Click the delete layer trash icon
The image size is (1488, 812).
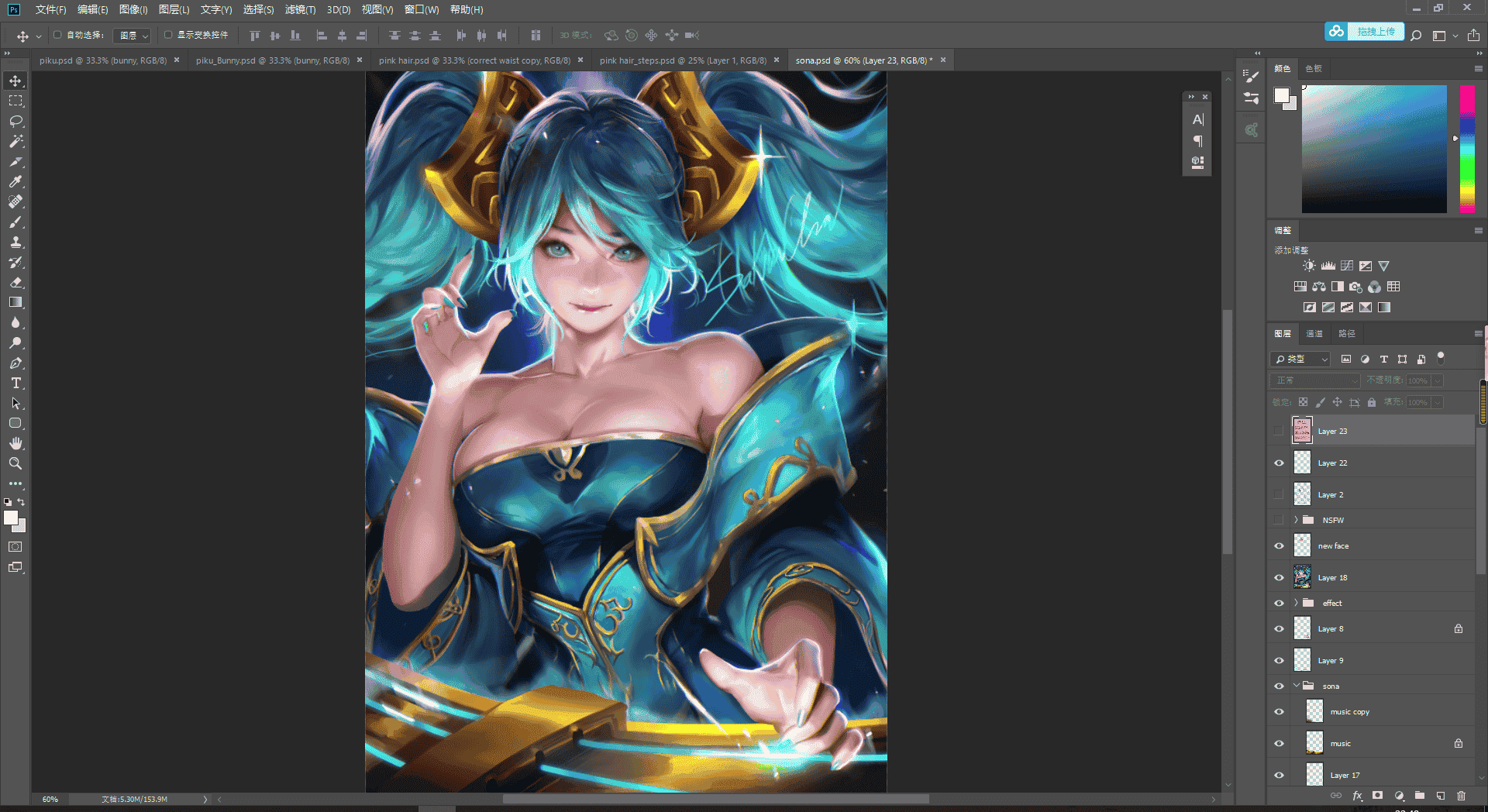pyautogui.click(x=1461, y=796)
